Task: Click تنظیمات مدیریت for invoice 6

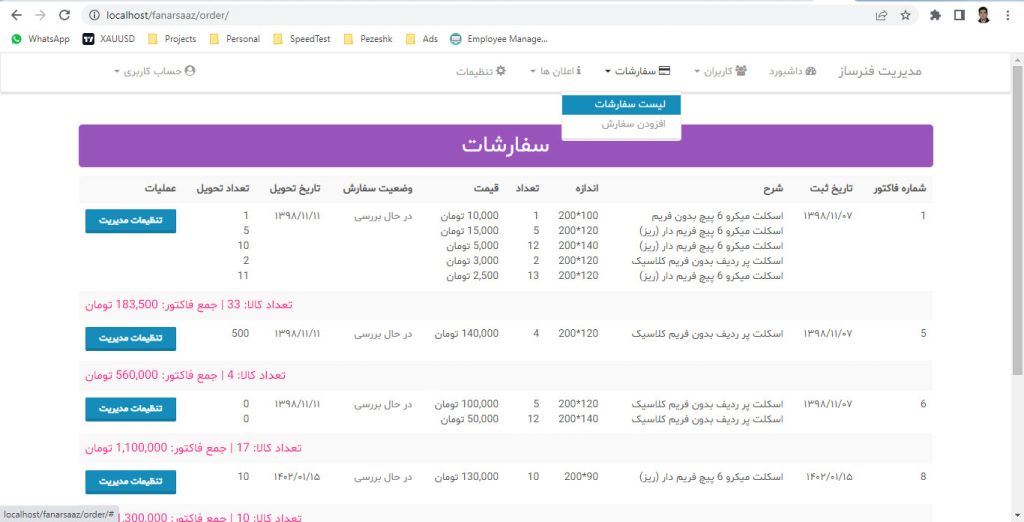Action: pos(131,409)
